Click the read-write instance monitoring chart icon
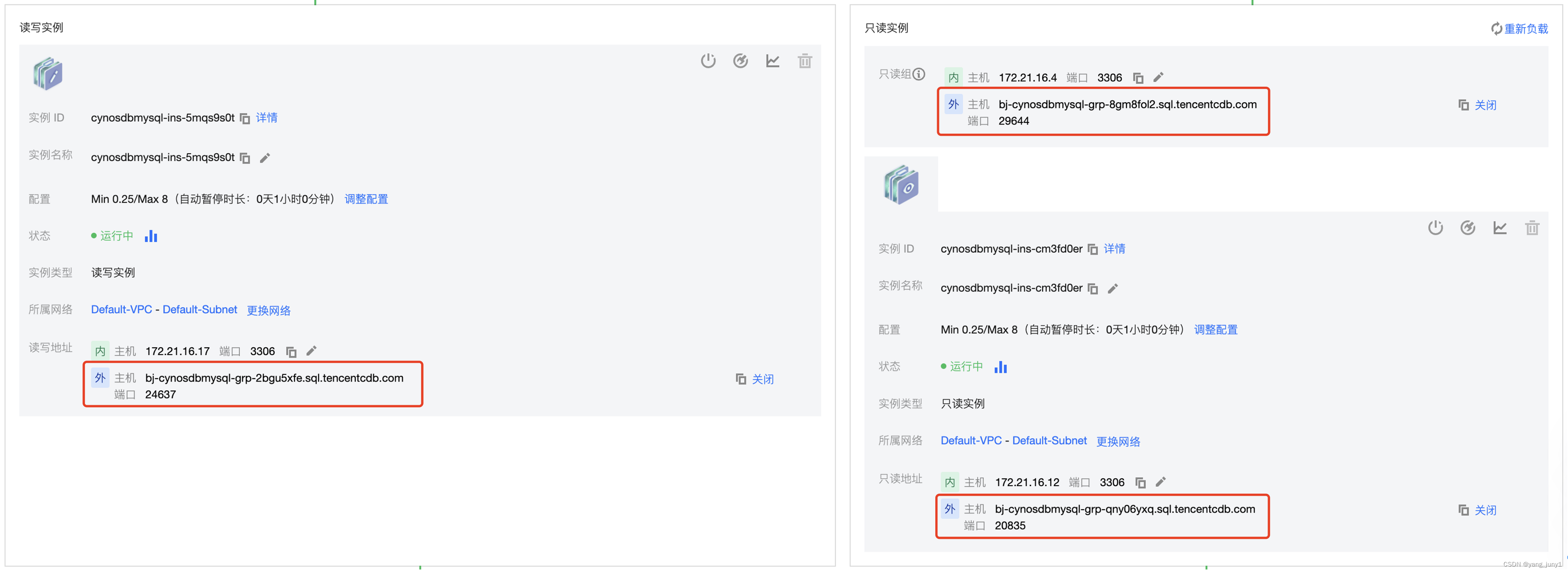 (772, 61)
